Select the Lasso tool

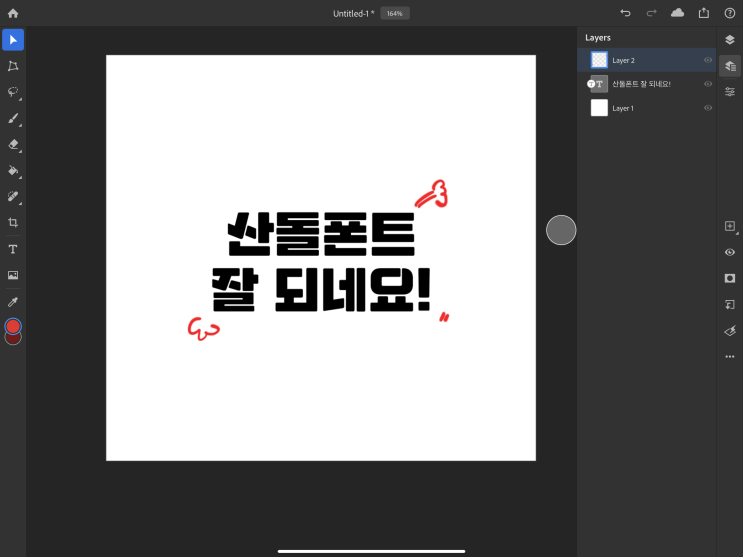pos(13,91)
